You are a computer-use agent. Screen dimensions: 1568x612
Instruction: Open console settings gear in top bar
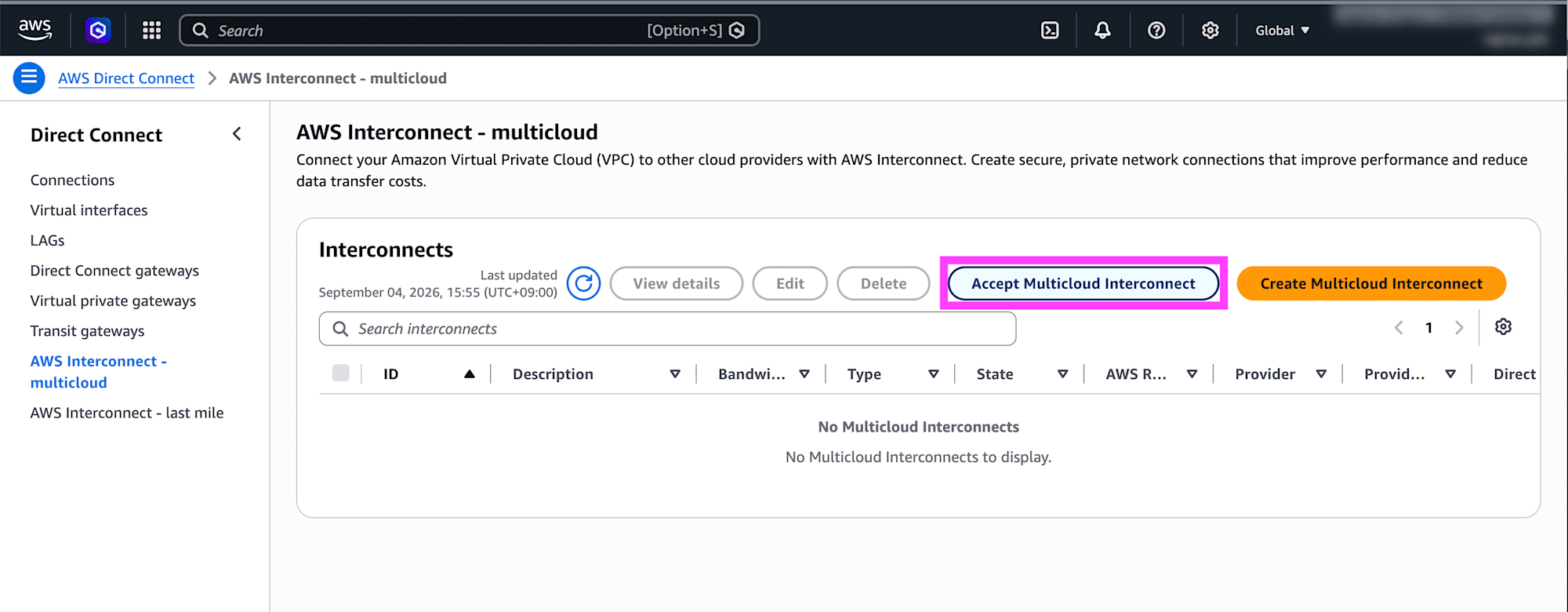(1210, 30)
